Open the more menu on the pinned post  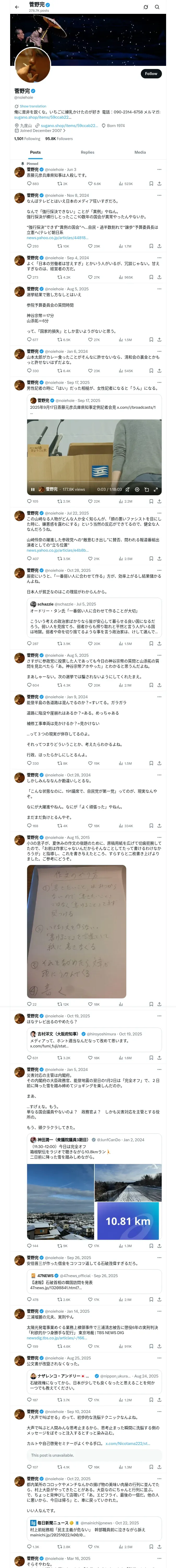pyautogui.click(x=159, y=169)
